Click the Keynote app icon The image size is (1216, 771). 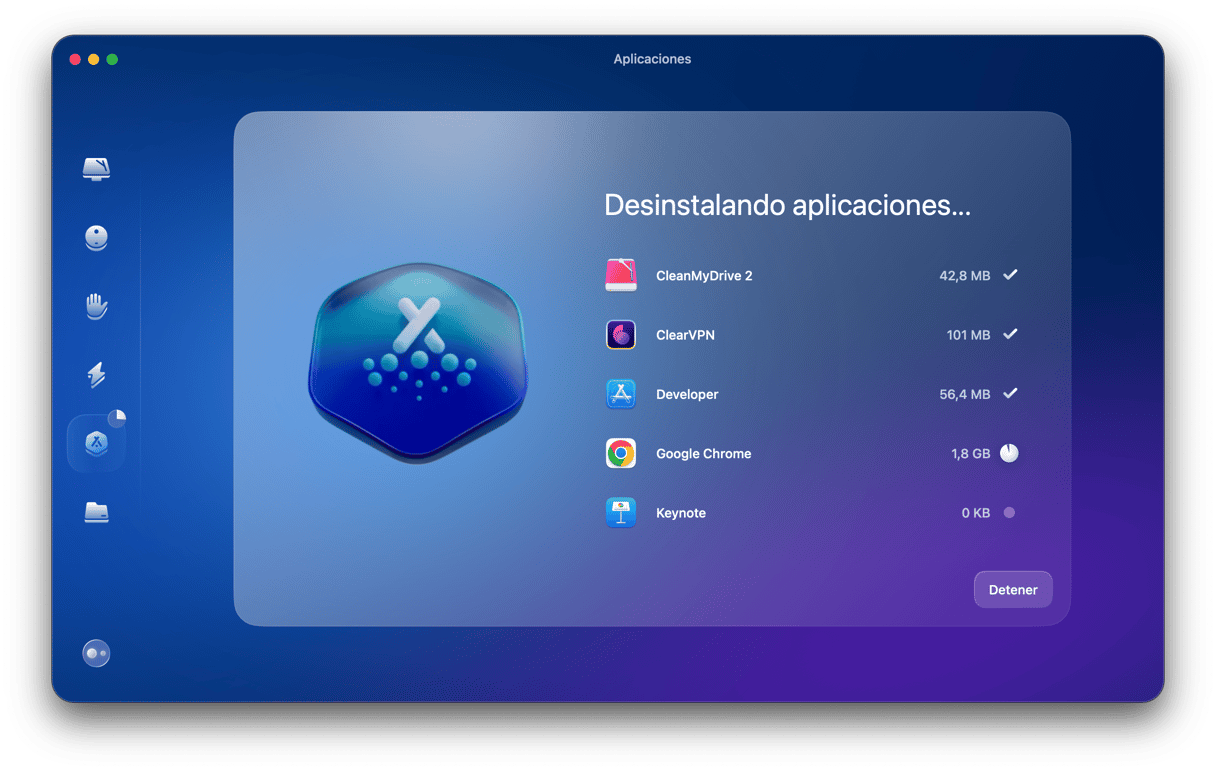click(621, 513)
